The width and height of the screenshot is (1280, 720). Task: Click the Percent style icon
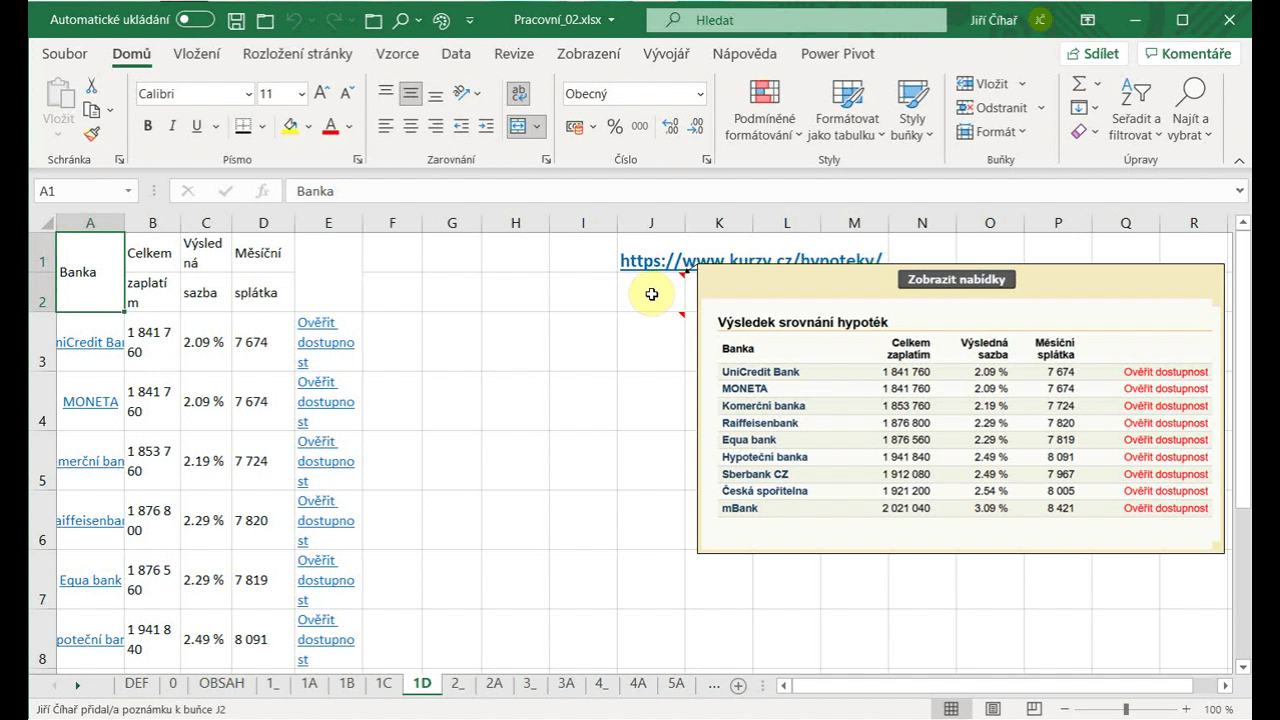pyautogui.click(x=614, y=127)
